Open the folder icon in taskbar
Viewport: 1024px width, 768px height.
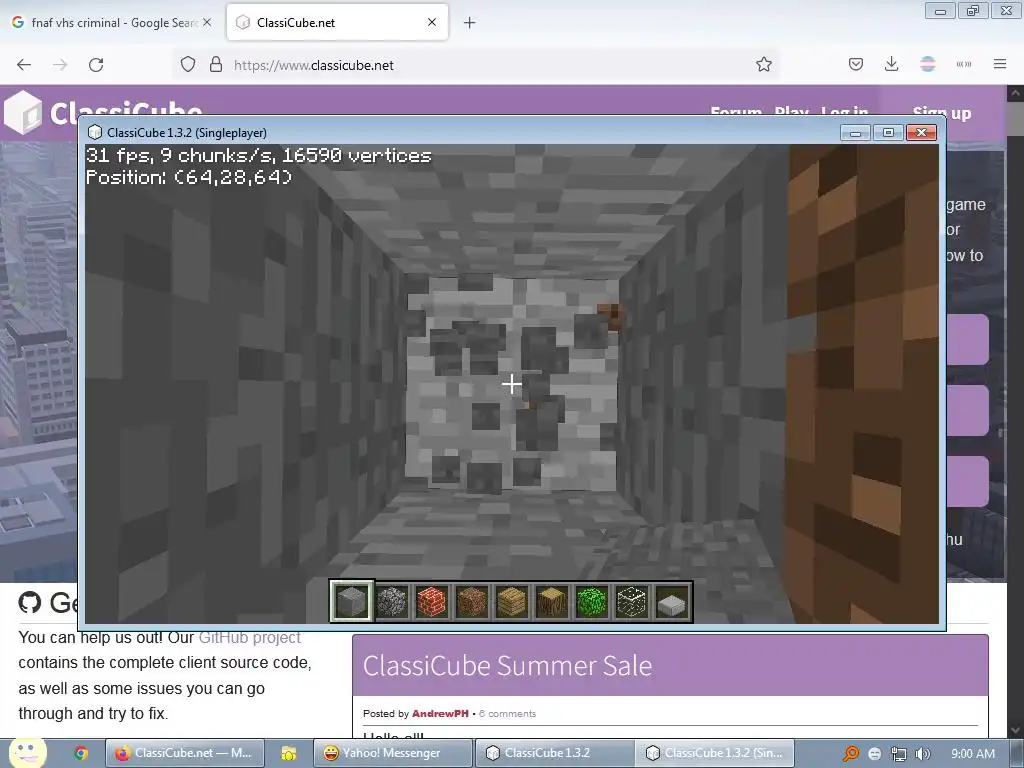point(289,754)
